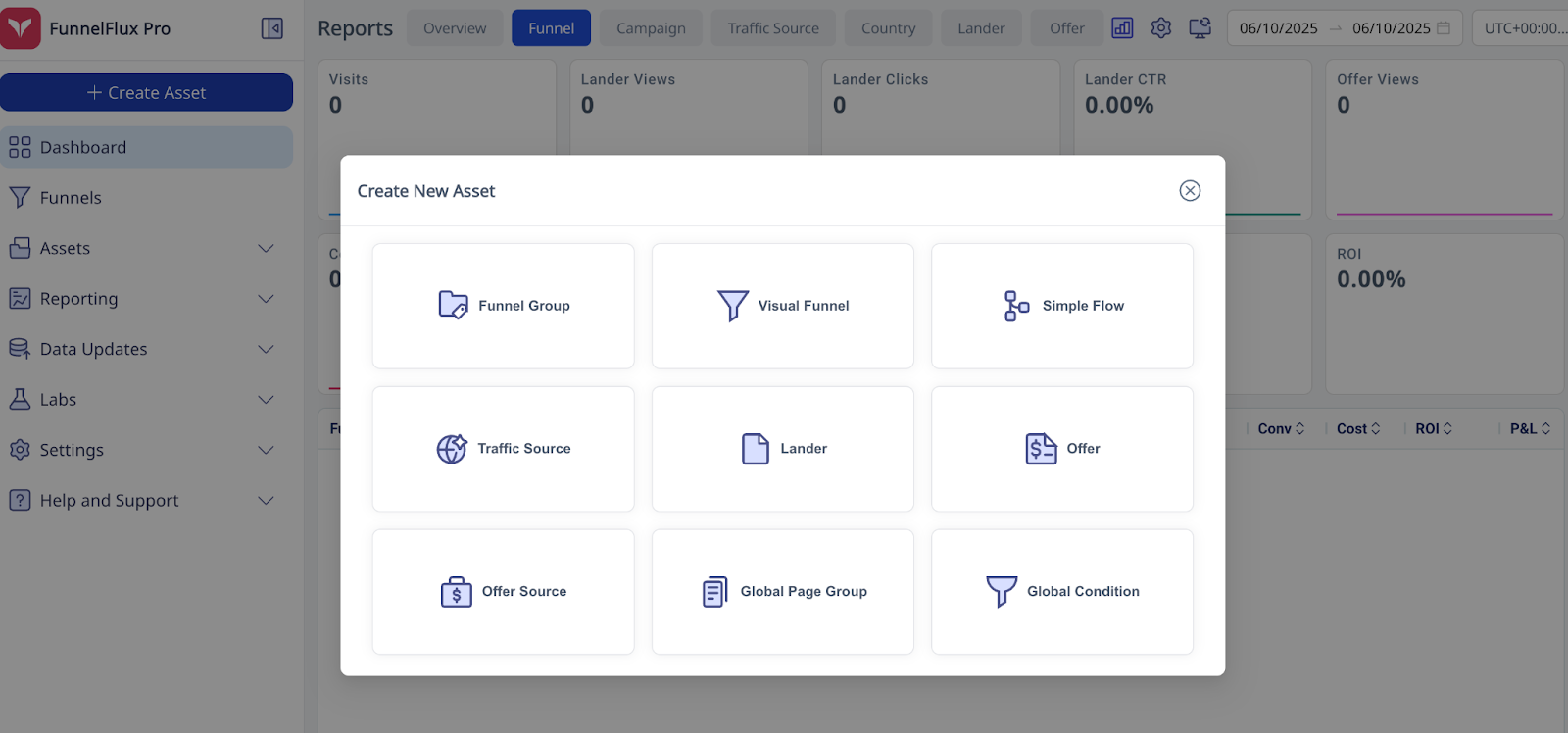The height and width of the screenshot is (733, 1568).
Task: Click the date range picker field
Action: tap(1344, 28)
